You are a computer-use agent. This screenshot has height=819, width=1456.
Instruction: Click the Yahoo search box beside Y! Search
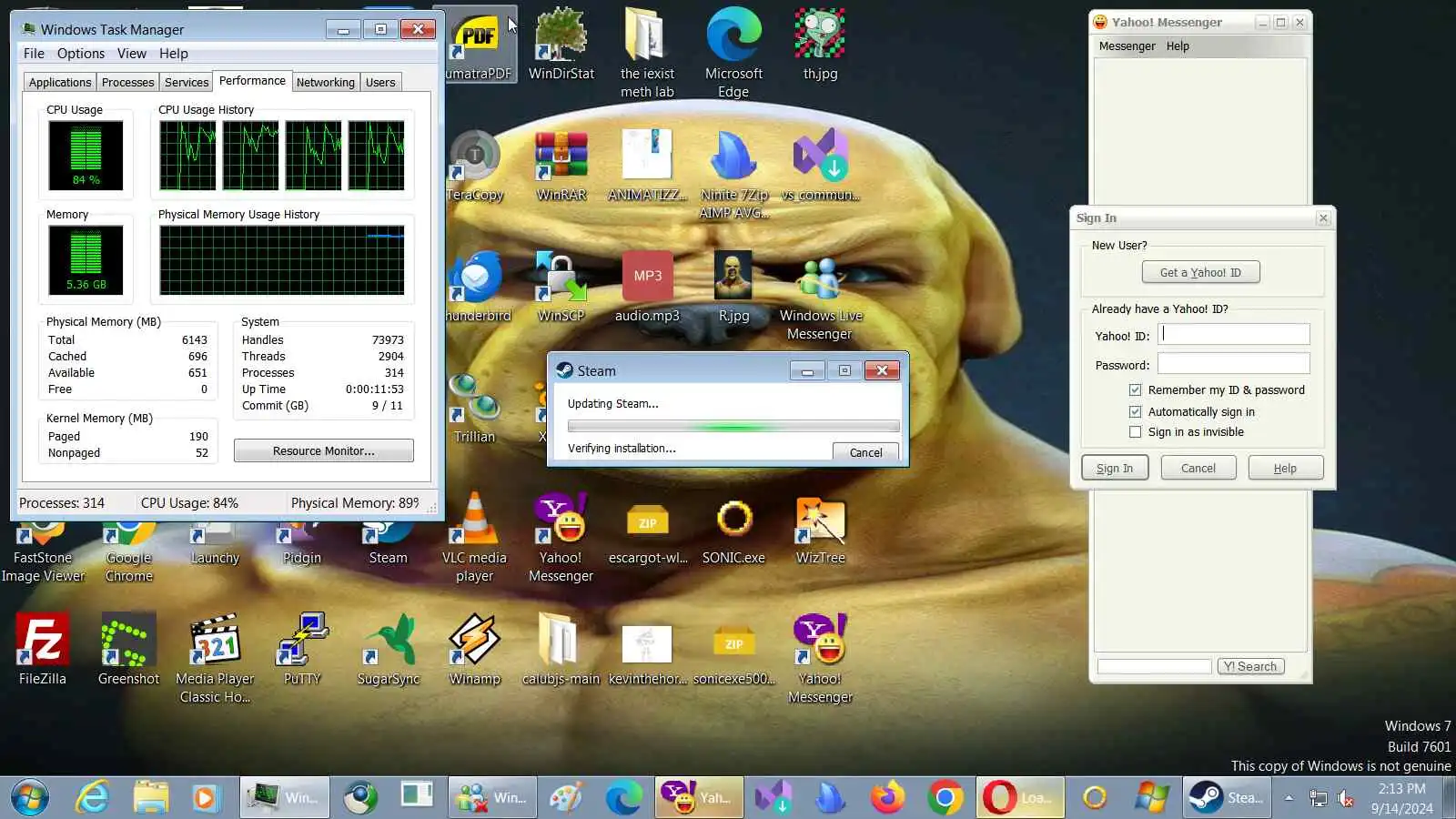(x=1154, y=666)
